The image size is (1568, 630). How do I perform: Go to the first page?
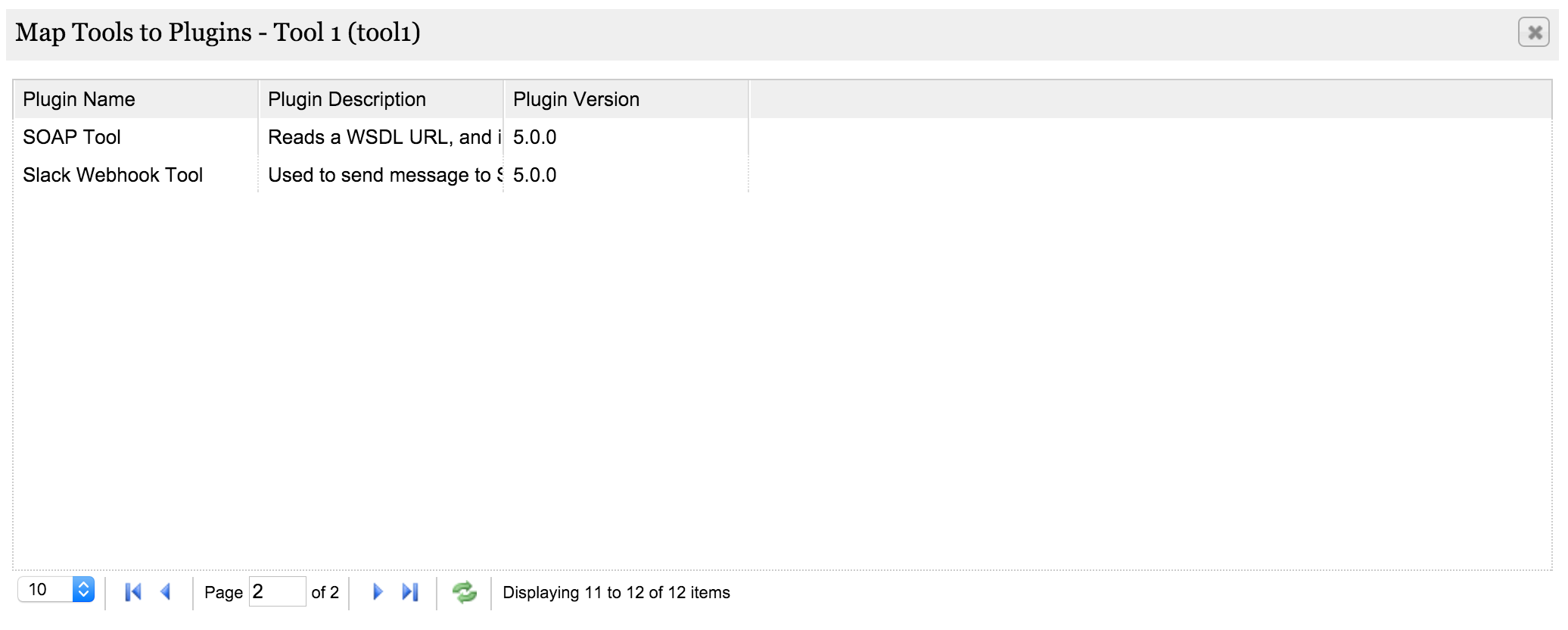pyautogui.click(x=133, y=592)
